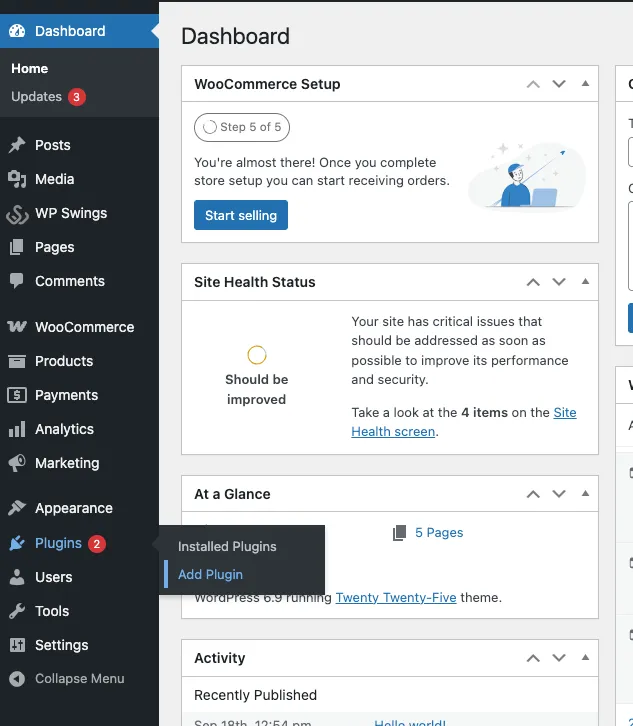Click the WooCommerce W logo icon
This screenshot has height=726, width=633.
[17, 327]
